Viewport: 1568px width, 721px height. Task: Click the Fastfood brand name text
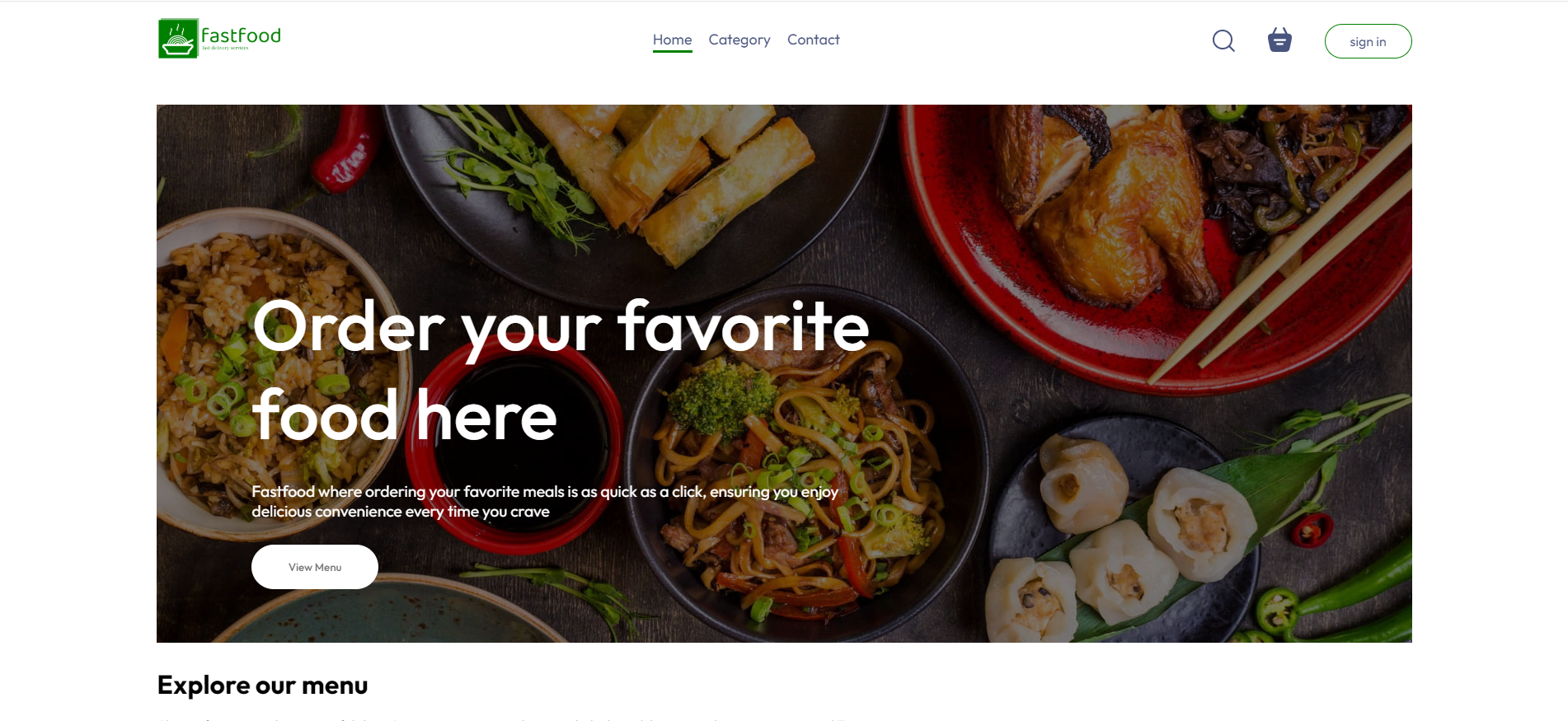(x=241, y=35)
